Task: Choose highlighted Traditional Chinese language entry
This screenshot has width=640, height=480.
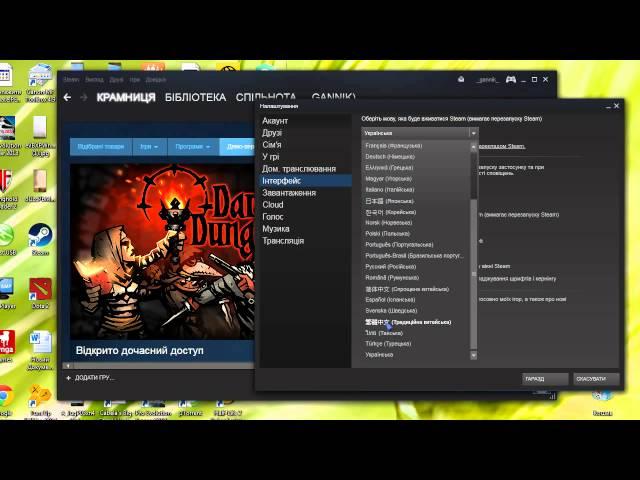Action: (416, 322)
